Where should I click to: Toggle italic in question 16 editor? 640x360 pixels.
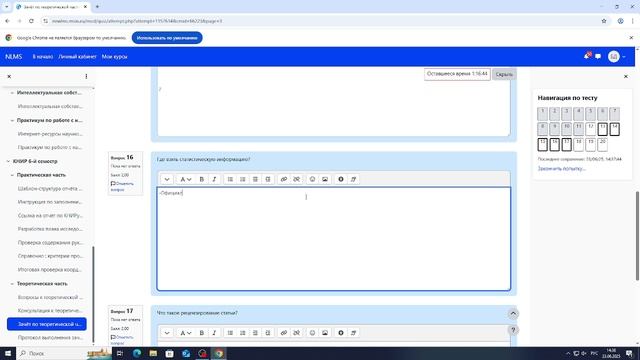click(214, 179)
